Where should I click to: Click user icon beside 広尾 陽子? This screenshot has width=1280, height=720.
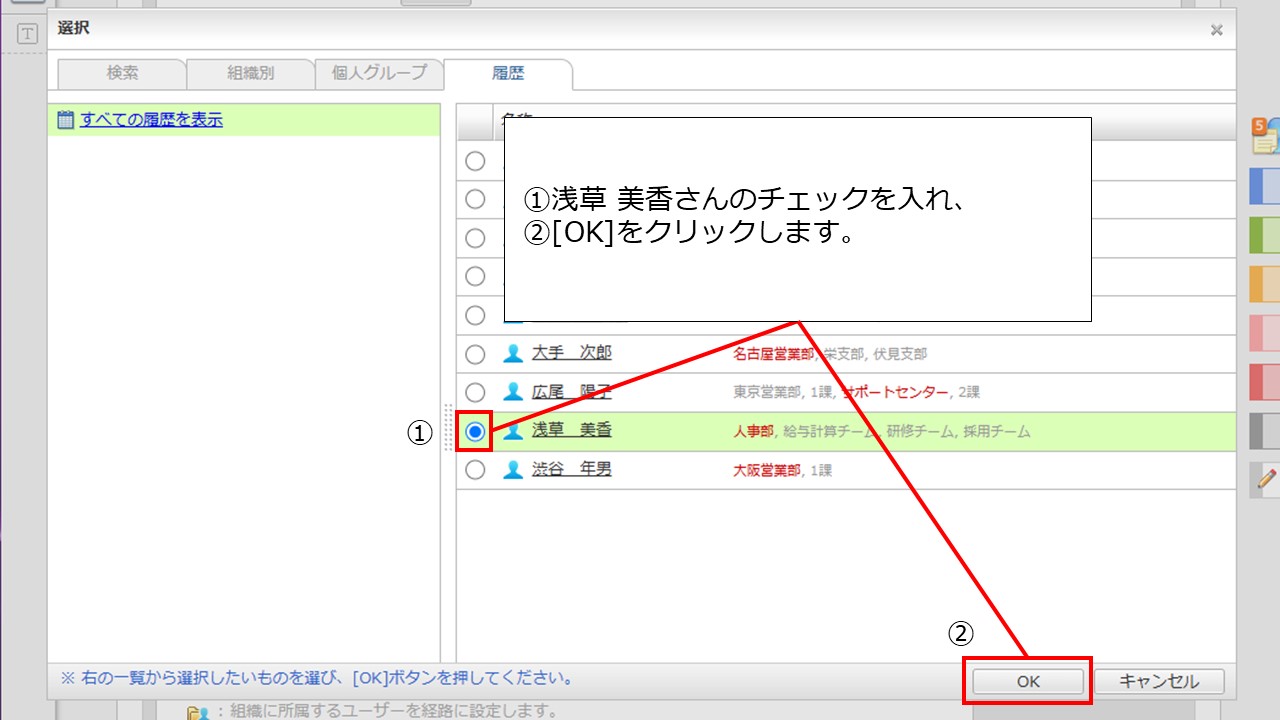[x=513, y=392]
